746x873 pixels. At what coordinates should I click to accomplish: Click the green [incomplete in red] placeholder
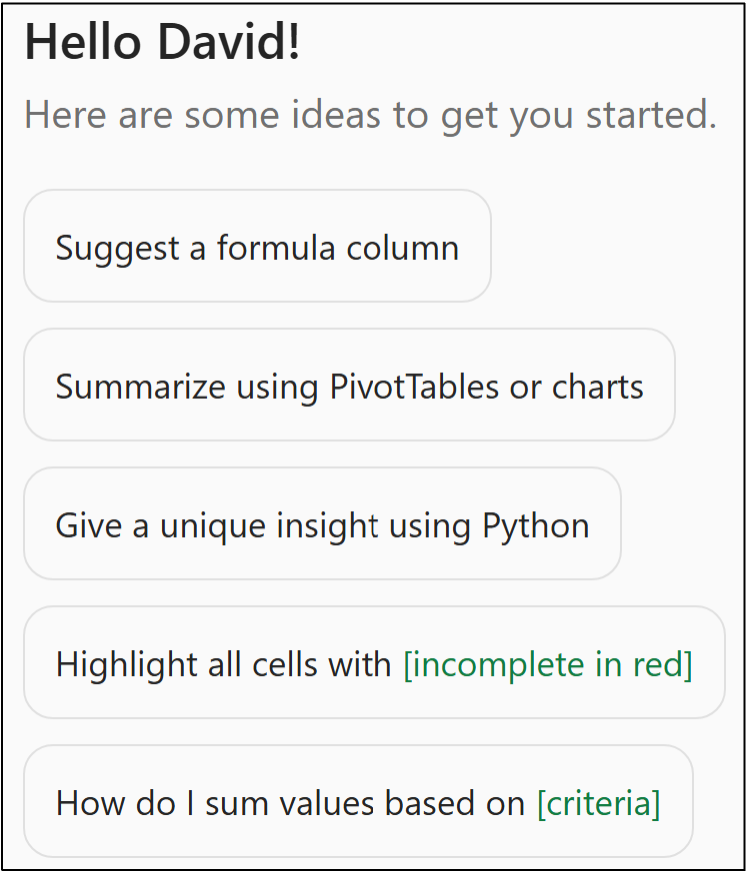click(x=548, y=663)
